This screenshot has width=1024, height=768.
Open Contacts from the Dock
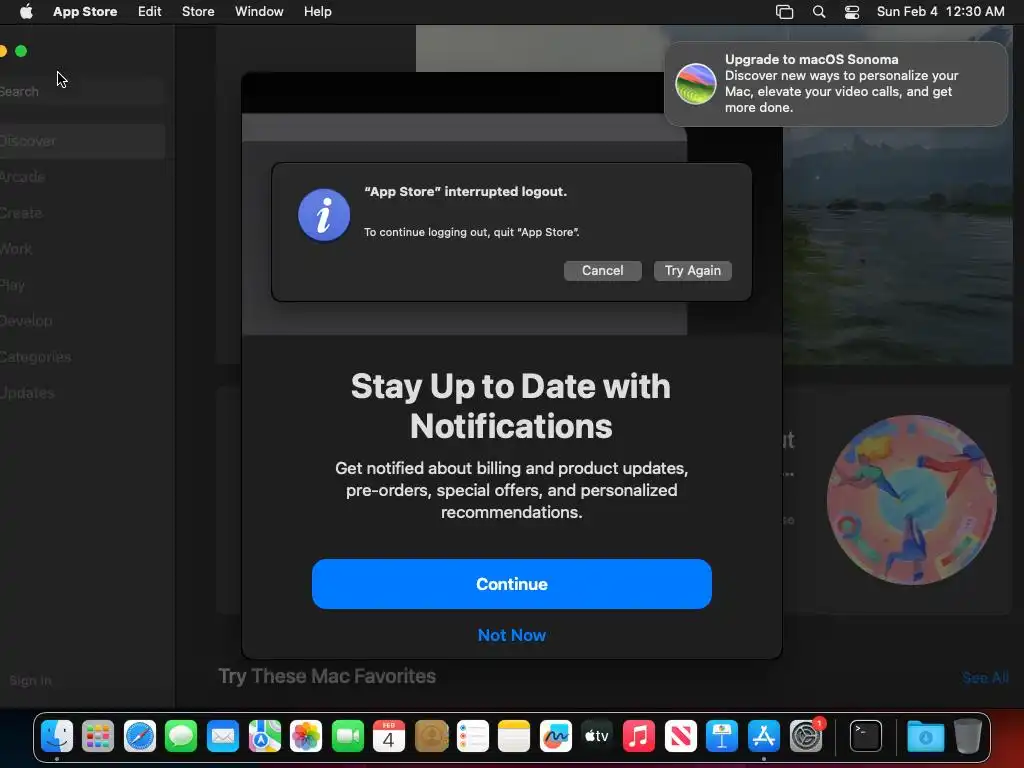tap(431, 737)
